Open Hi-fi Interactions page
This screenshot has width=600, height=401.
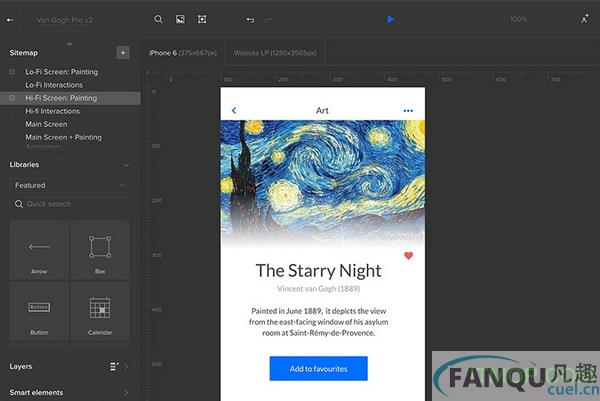(x=52, y=111)
